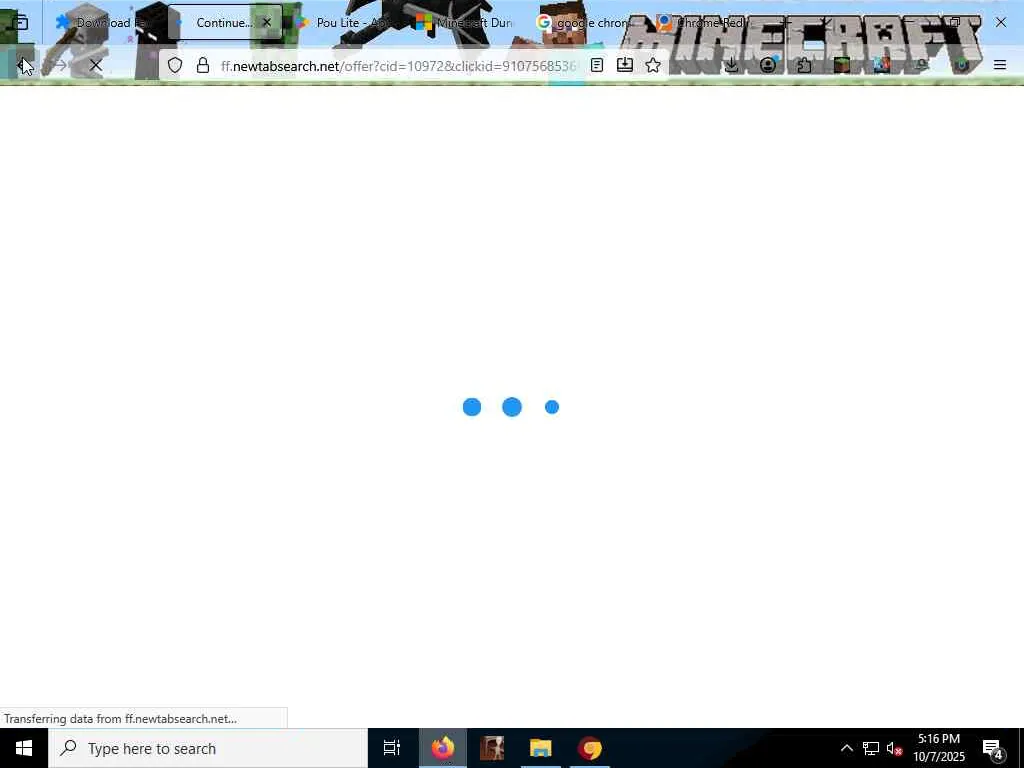Open the tab overview button at top left

pyautogui.click(x=20, y=23)
